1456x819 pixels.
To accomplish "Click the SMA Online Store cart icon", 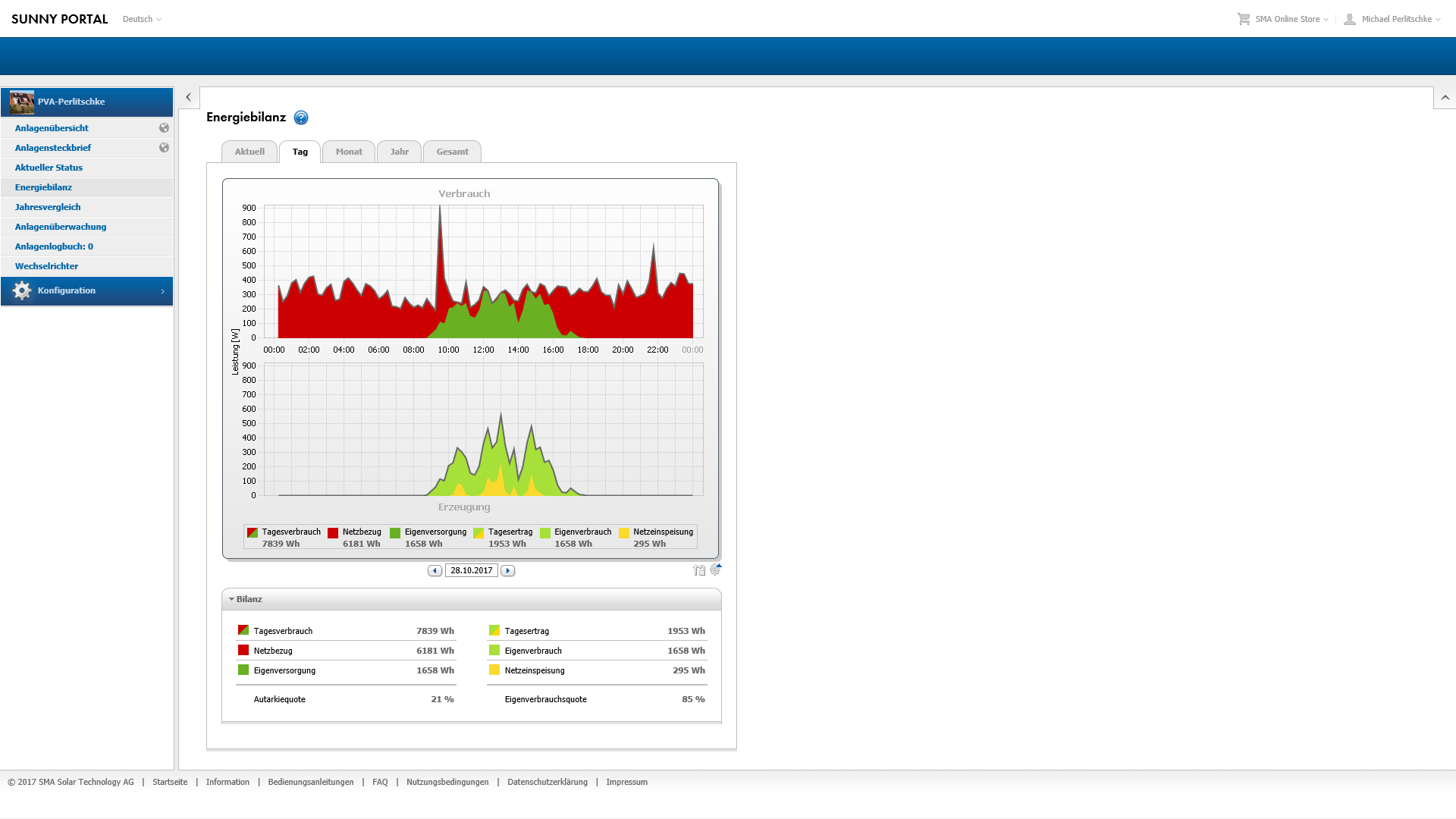I will pyautogui.click(x=1244, y=19).
